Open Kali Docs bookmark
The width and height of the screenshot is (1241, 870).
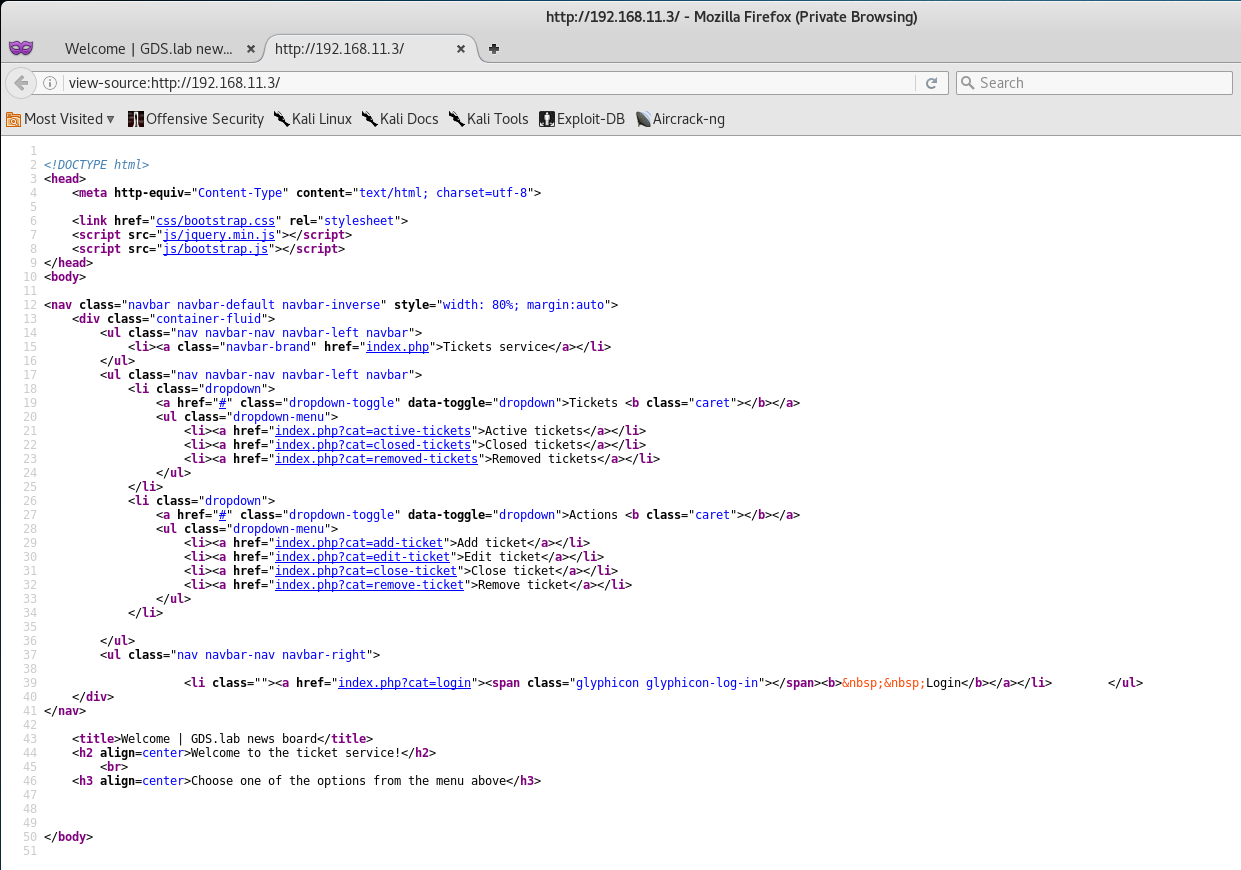click(400, 119)
